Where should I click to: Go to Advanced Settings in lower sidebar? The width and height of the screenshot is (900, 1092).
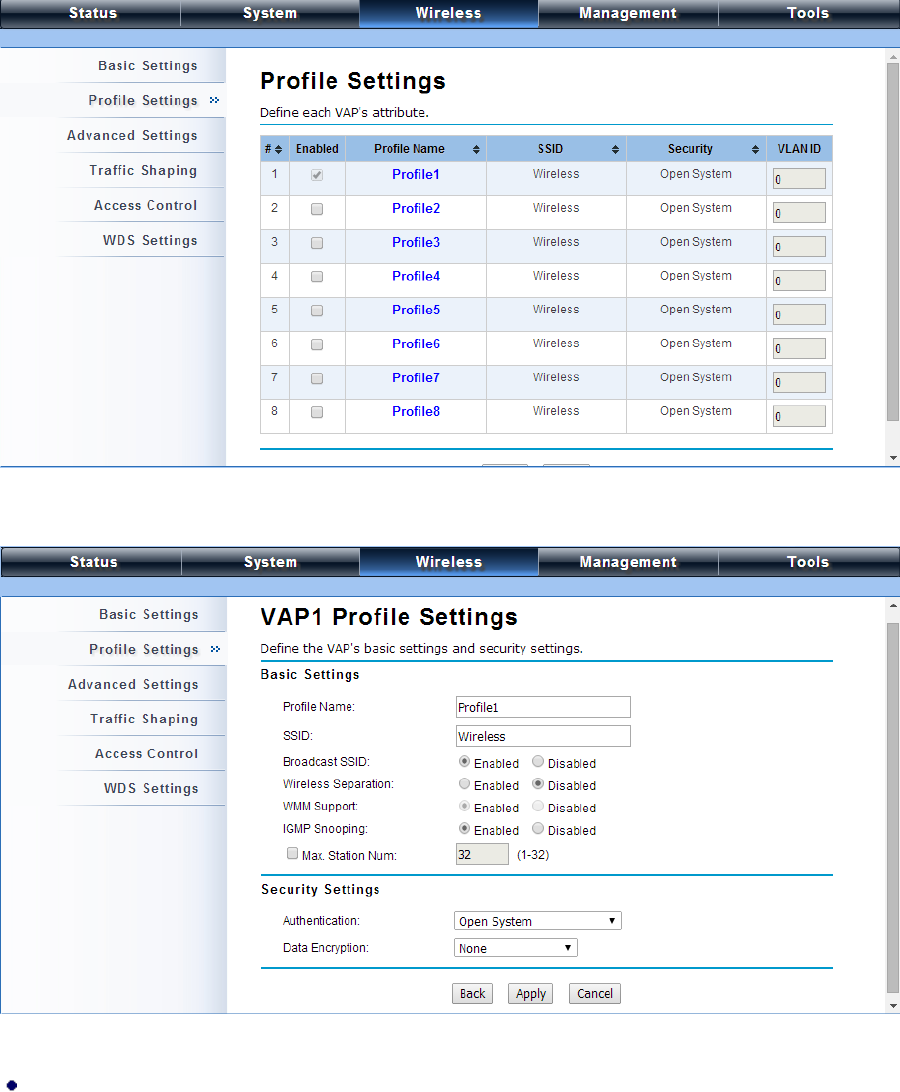click(x=133, y=684)
